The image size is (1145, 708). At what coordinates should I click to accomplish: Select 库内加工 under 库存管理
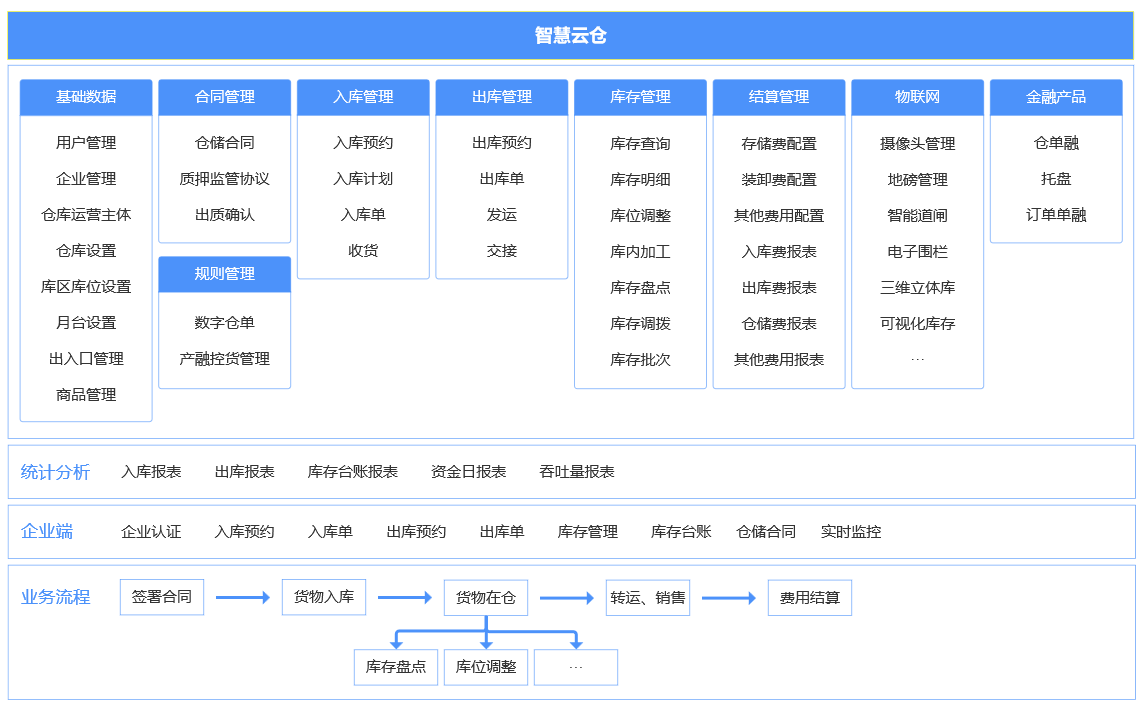point(640,252)
